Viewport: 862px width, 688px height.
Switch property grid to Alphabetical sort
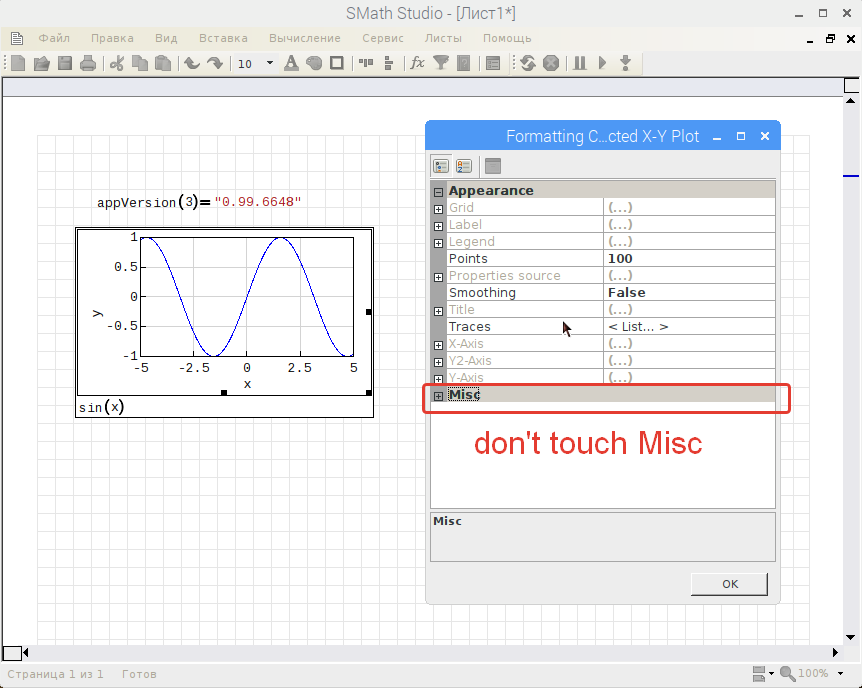[464, 166]
